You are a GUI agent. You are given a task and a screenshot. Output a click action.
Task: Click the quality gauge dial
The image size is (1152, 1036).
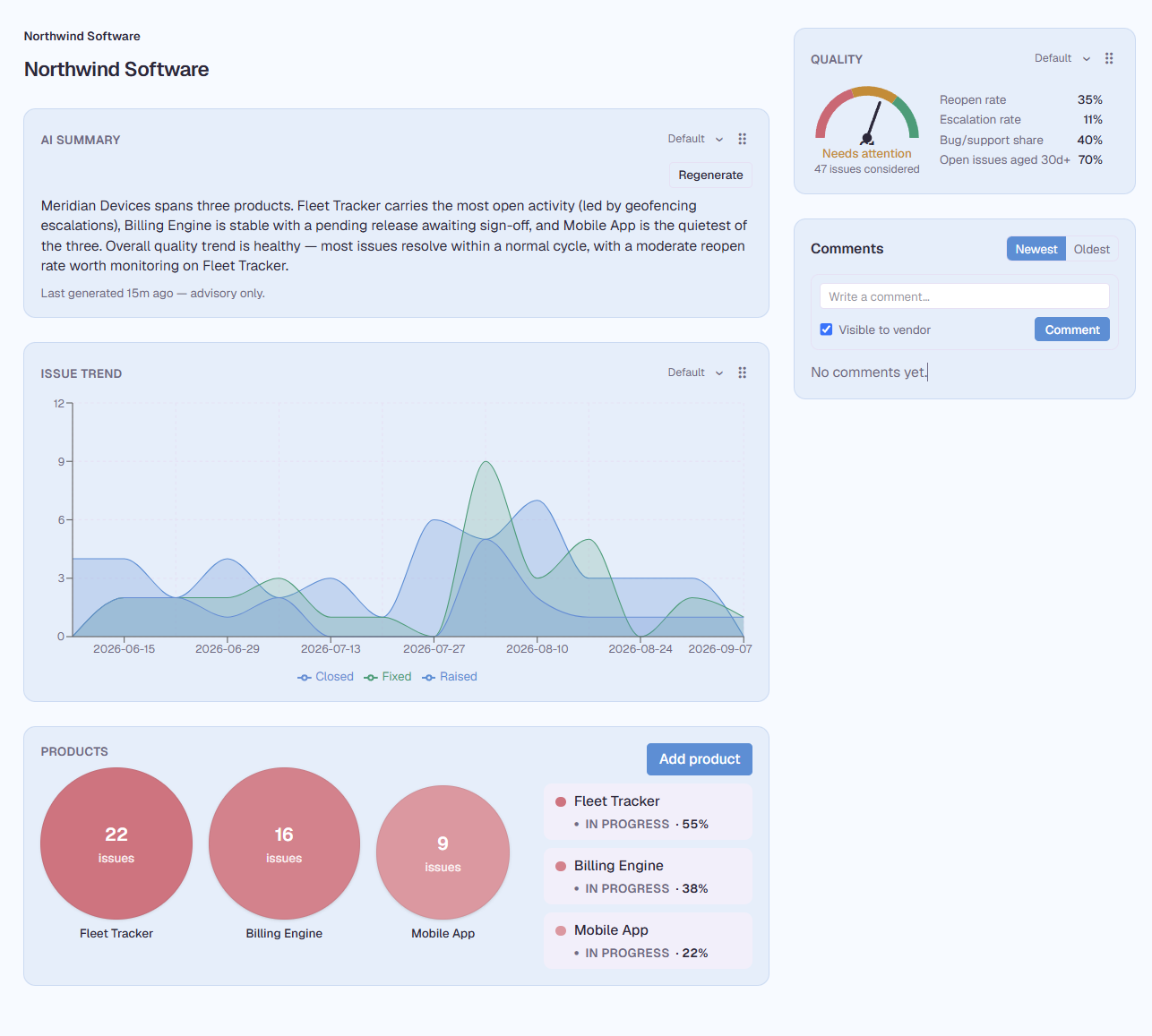coord(867,114)
